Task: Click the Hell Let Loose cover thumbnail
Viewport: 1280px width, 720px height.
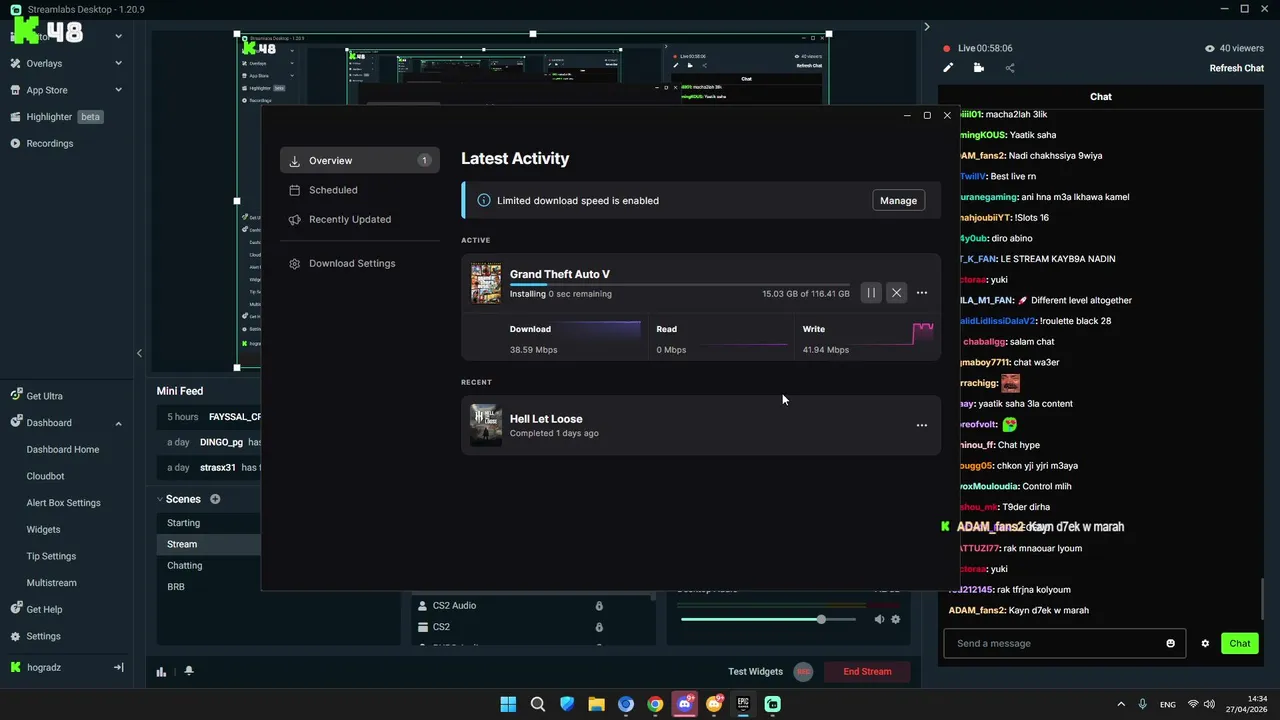Action: click(486, 425)
